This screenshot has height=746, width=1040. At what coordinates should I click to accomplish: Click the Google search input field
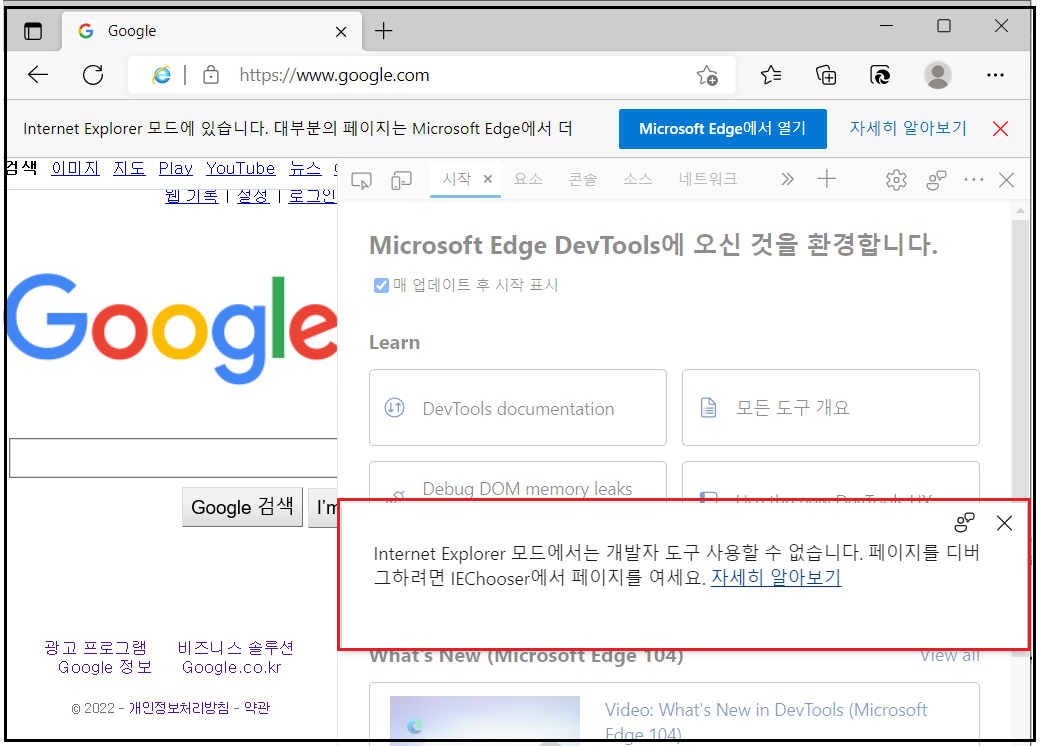173,458
